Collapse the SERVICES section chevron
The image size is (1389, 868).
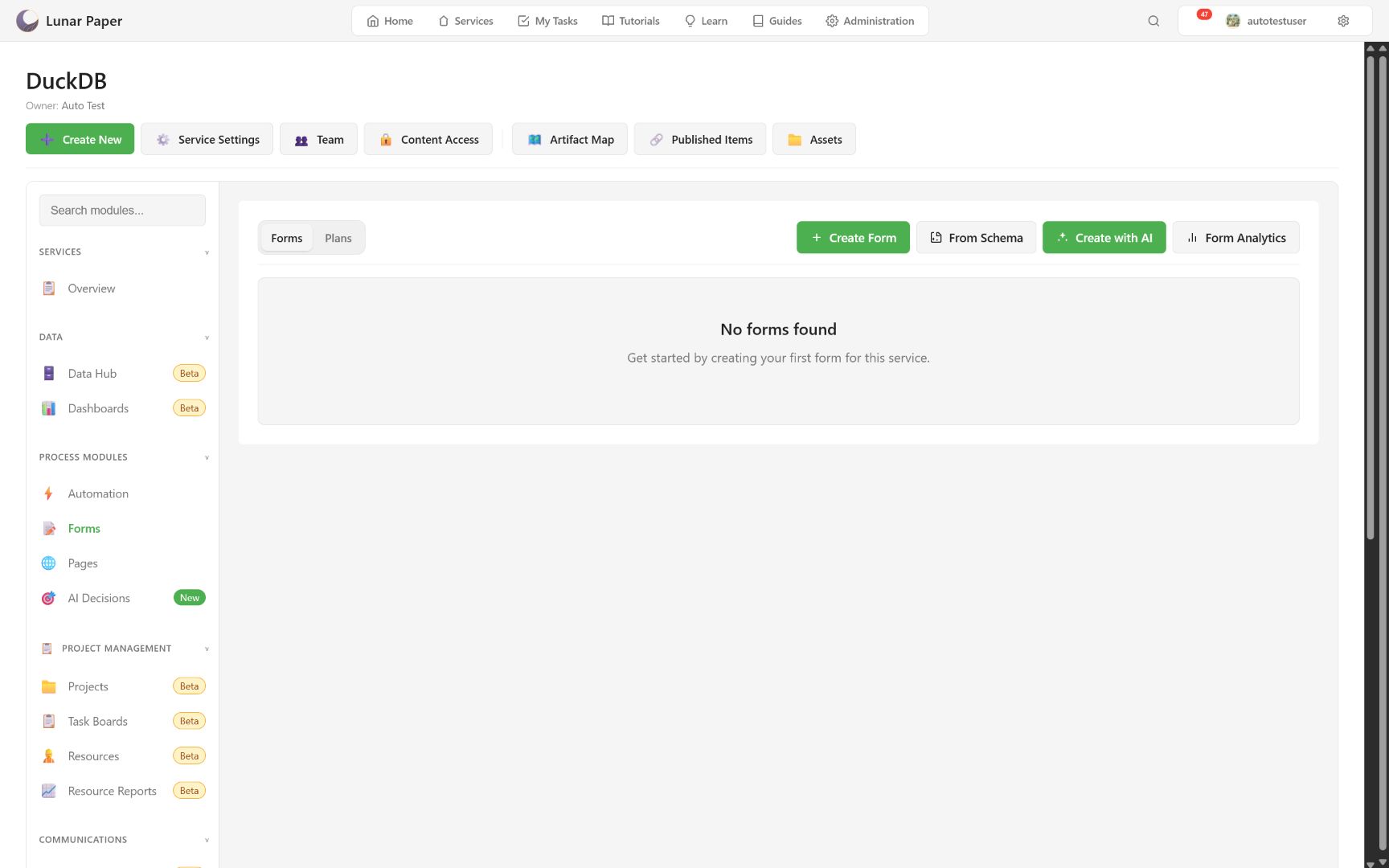point(207,252)
